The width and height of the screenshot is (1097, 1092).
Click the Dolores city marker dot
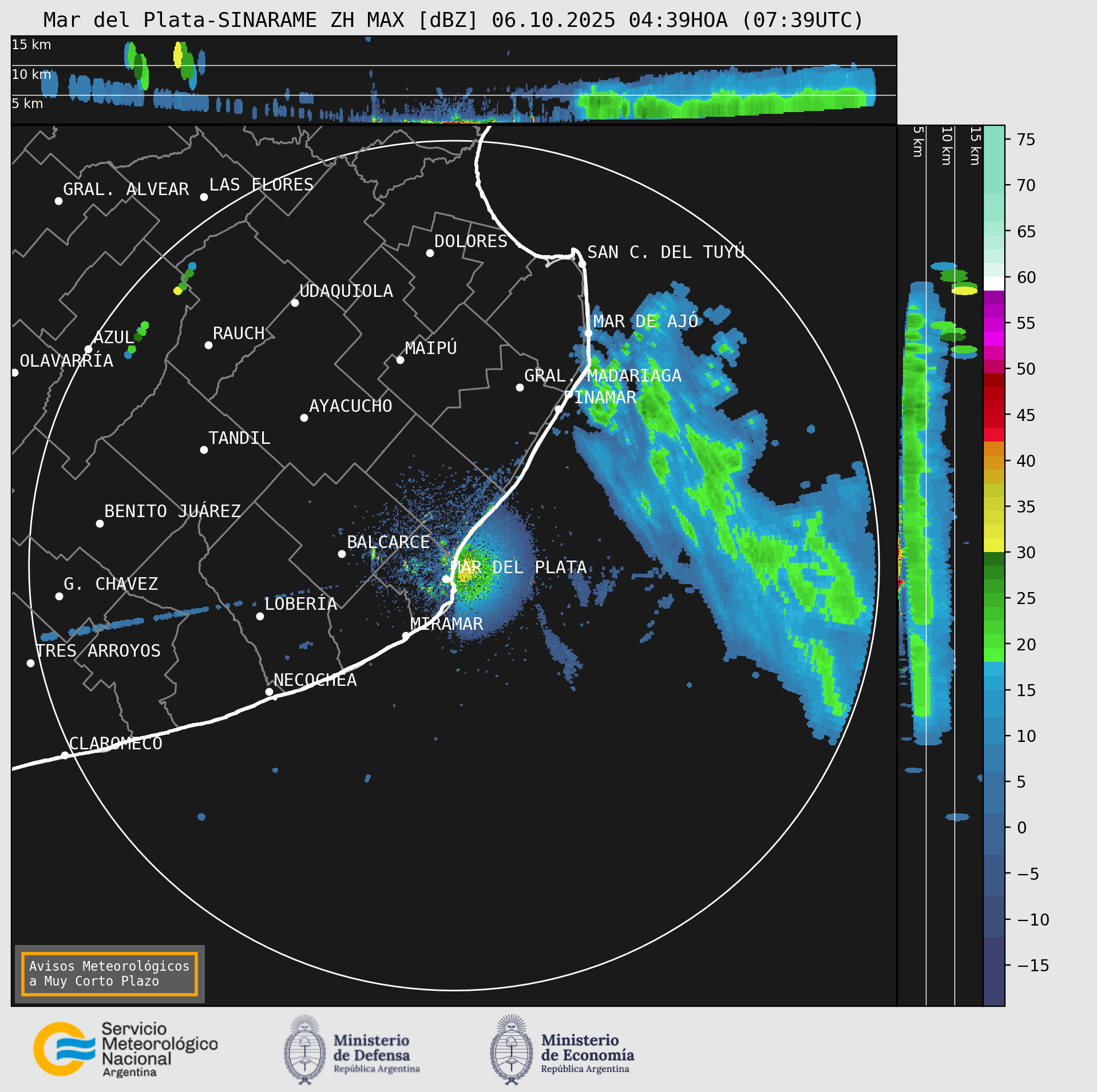pos(430,253)
